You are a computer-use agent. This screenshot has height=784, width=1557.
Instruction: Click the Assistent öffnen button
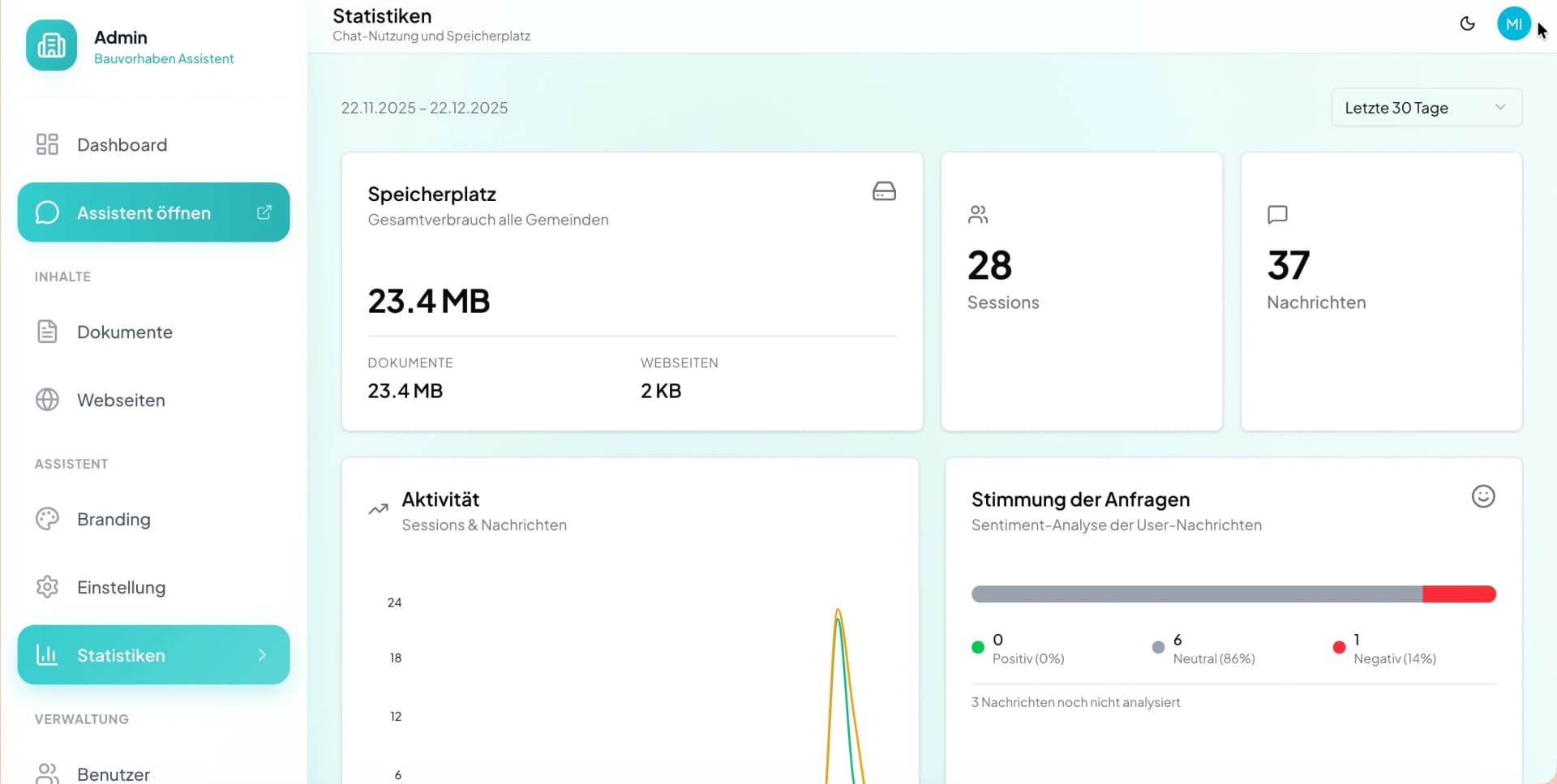click(153, 212)
